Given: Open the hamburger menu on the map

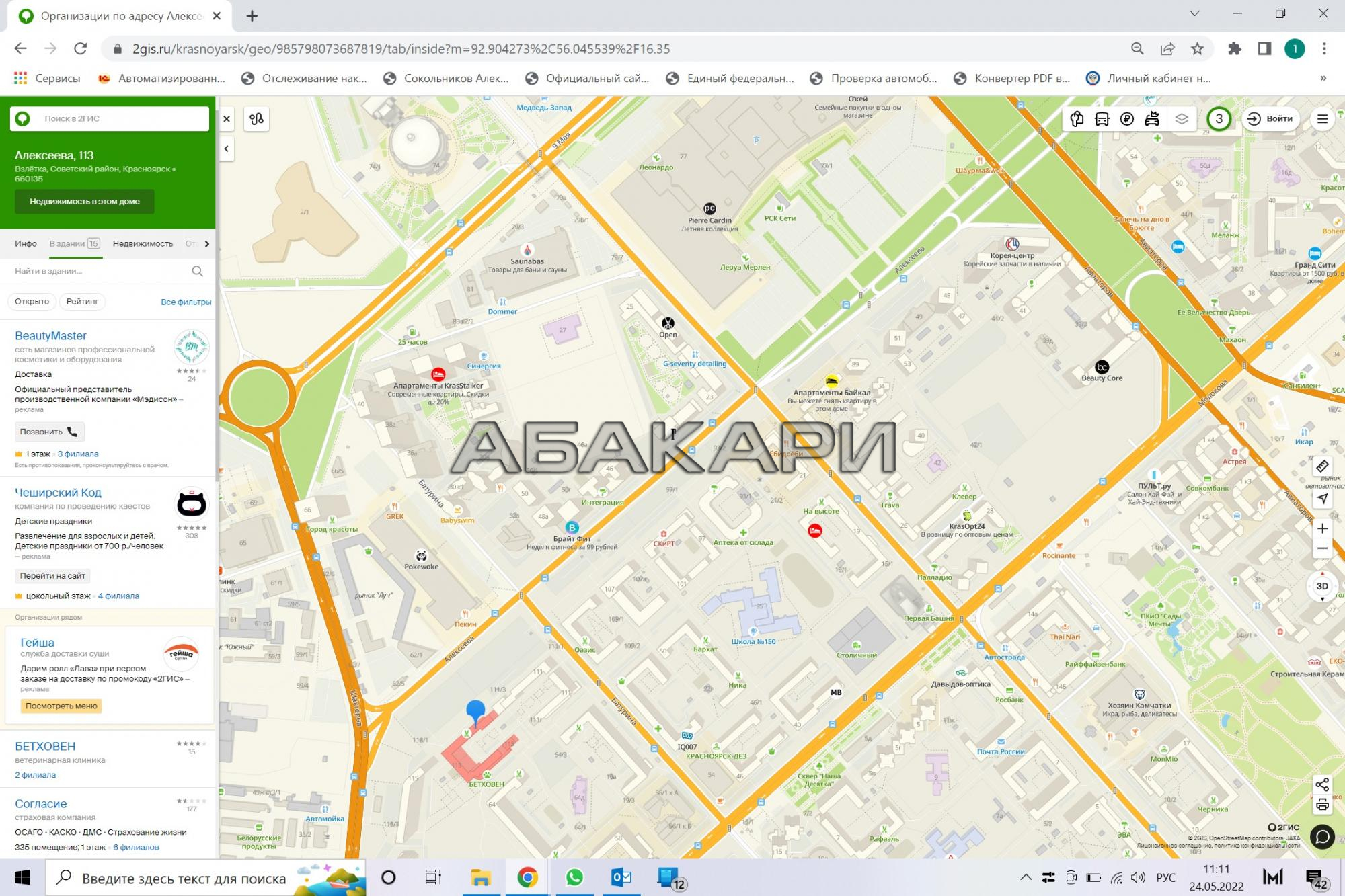Looking at the screenshot, I should (x=1322, y=119).
